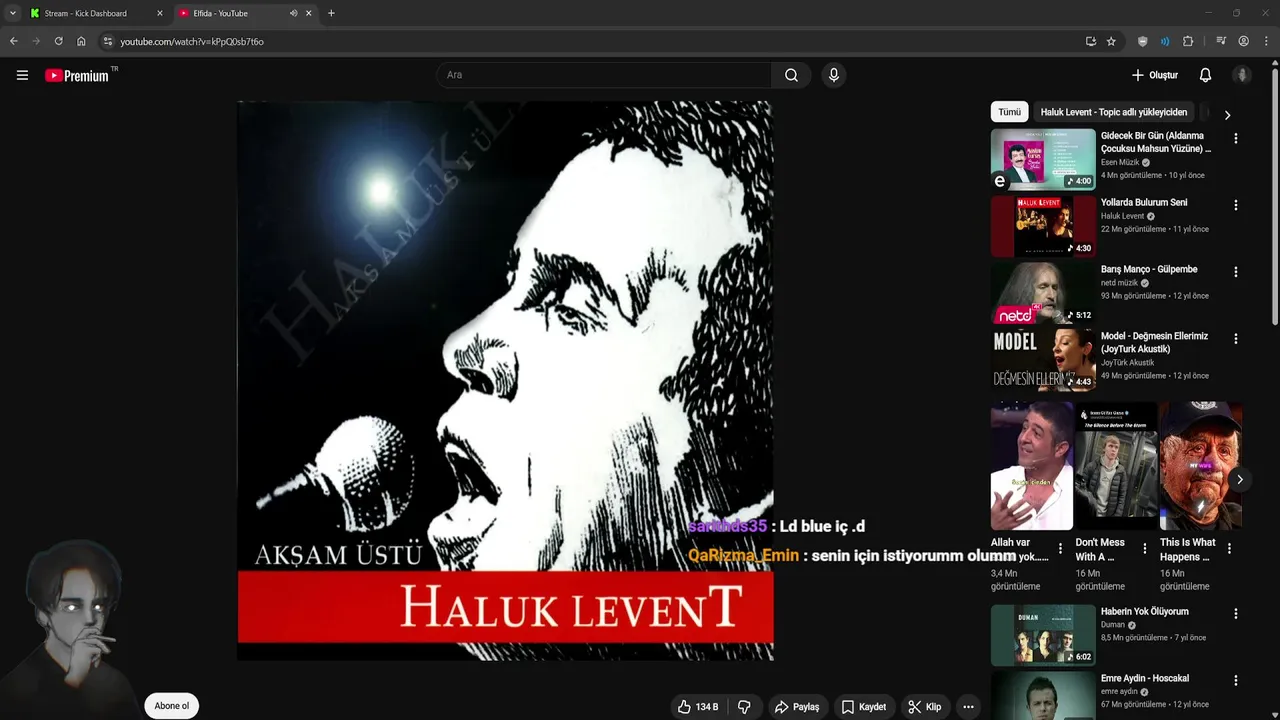Bookmark this page with star icon
This screenshot has width=1280, height=720.
(1111, 41)
